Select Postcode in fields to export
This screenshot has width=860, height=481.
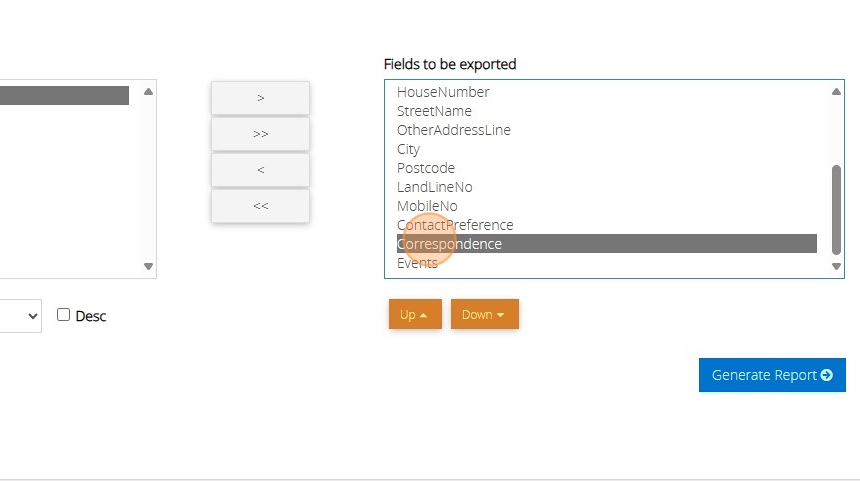(425, 168)
